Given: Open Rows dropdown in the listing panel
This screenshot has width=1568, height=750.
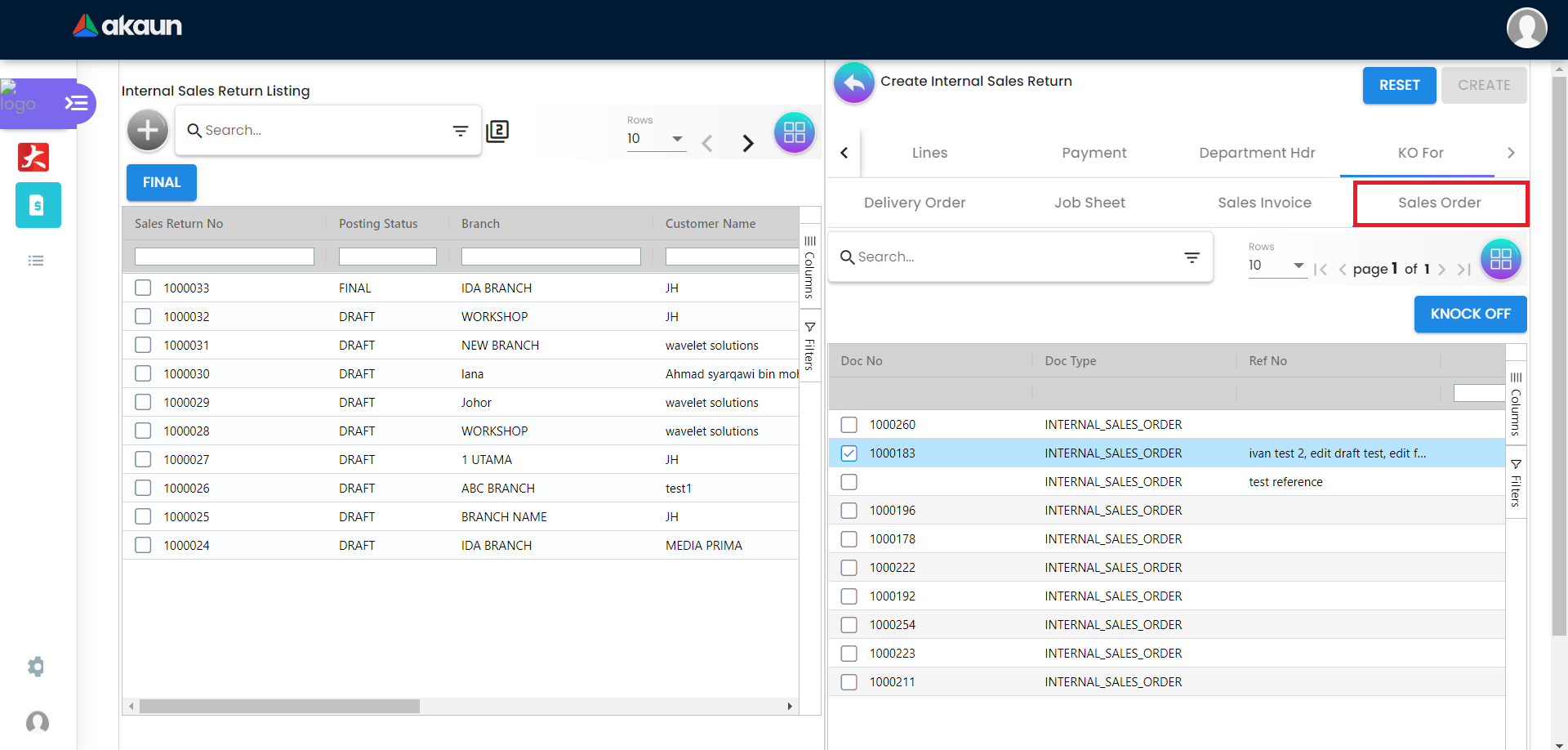Looking at the screenshot, I should (x=656, y=139).
